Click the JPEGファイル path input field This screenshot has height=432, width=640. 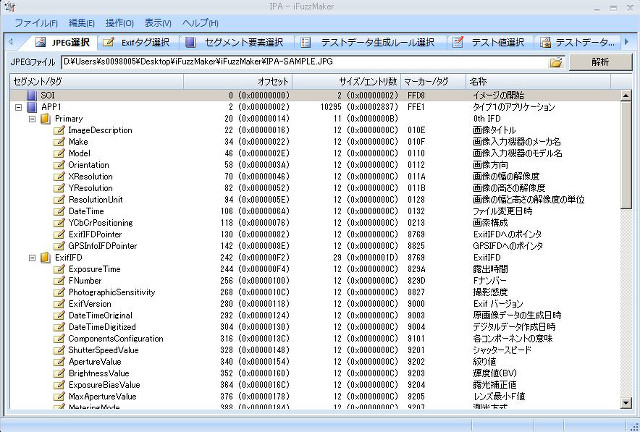coord(304,62)
